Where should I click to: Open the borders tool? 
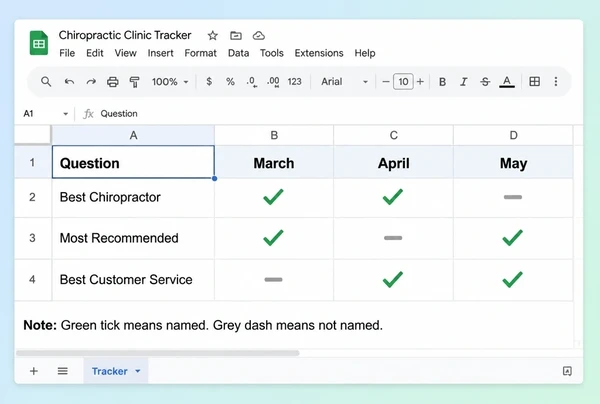pos(535,81)
